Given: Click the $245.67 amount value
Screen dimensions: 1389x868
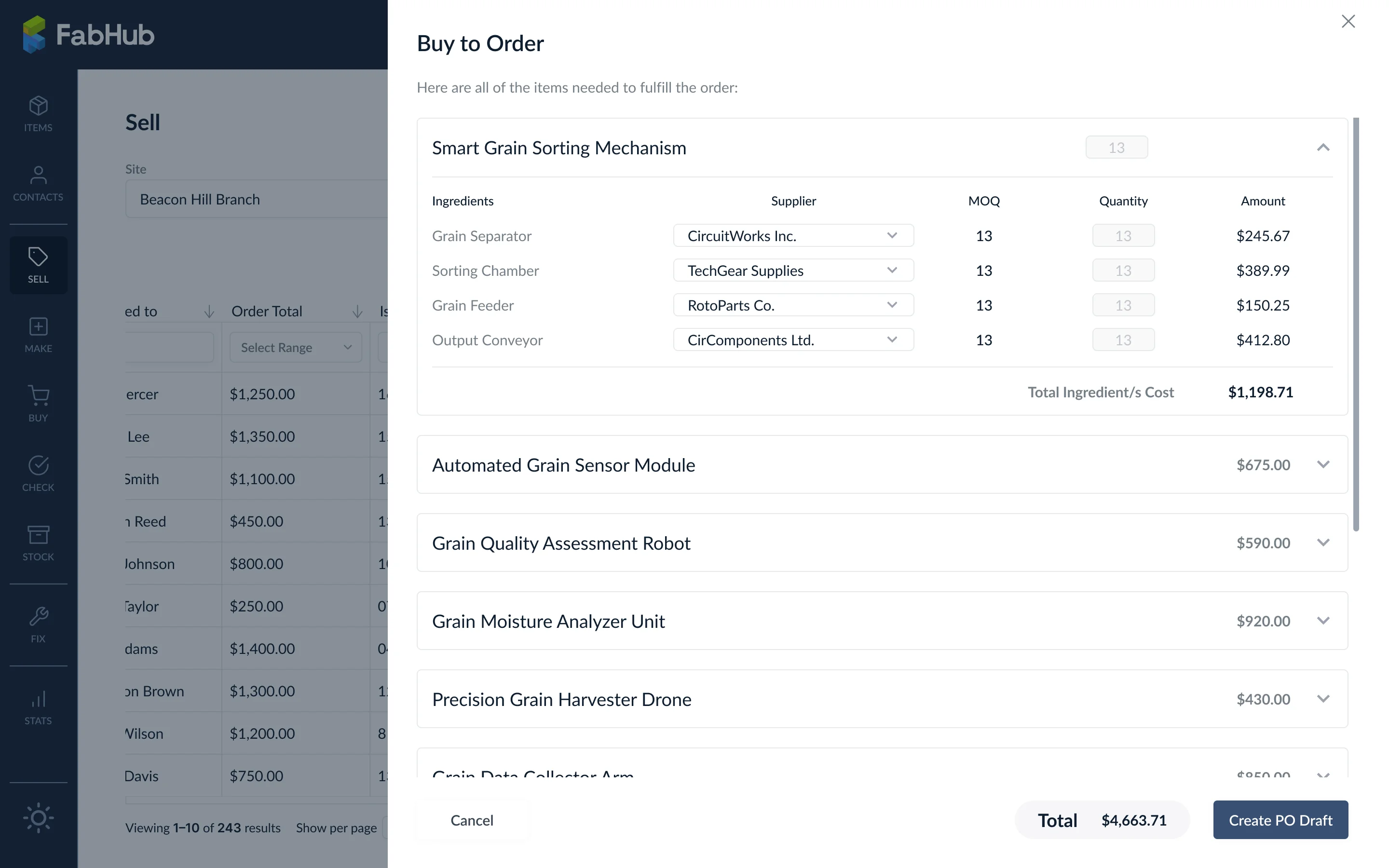Looking at the screenshot, I should click(1263, 236).
